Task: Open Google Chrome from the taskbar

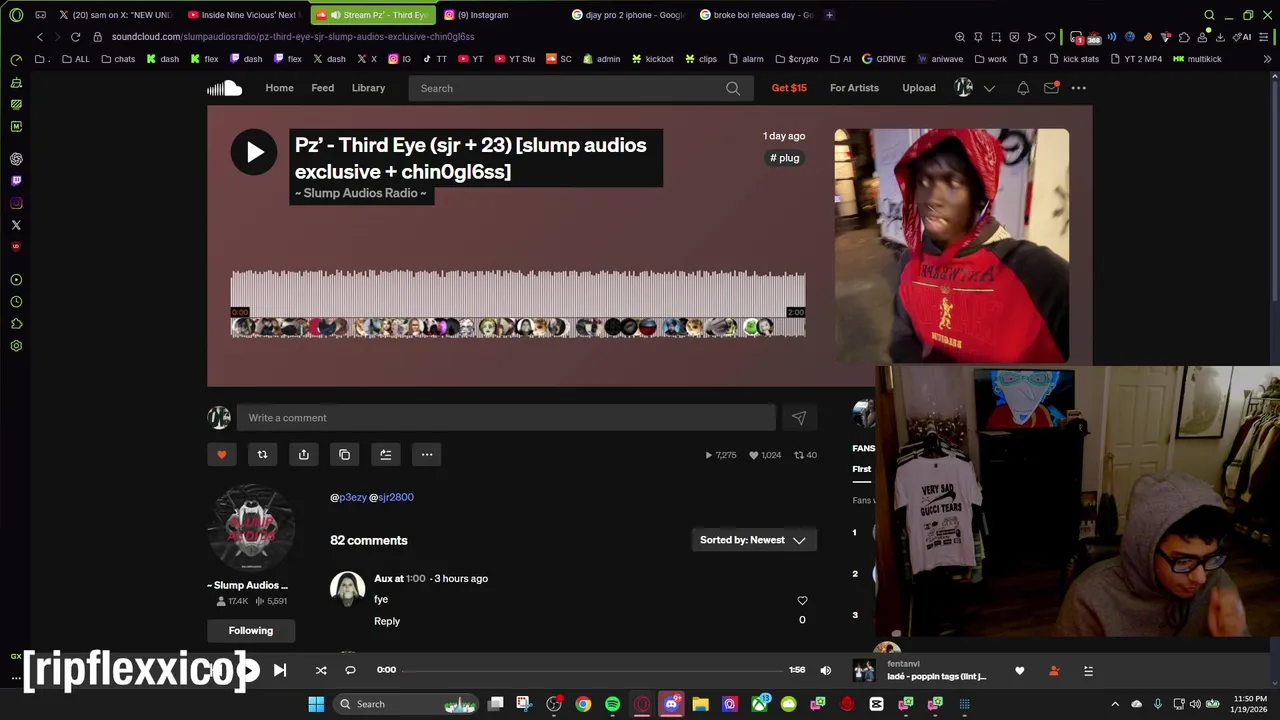Action: pos(583,704)
